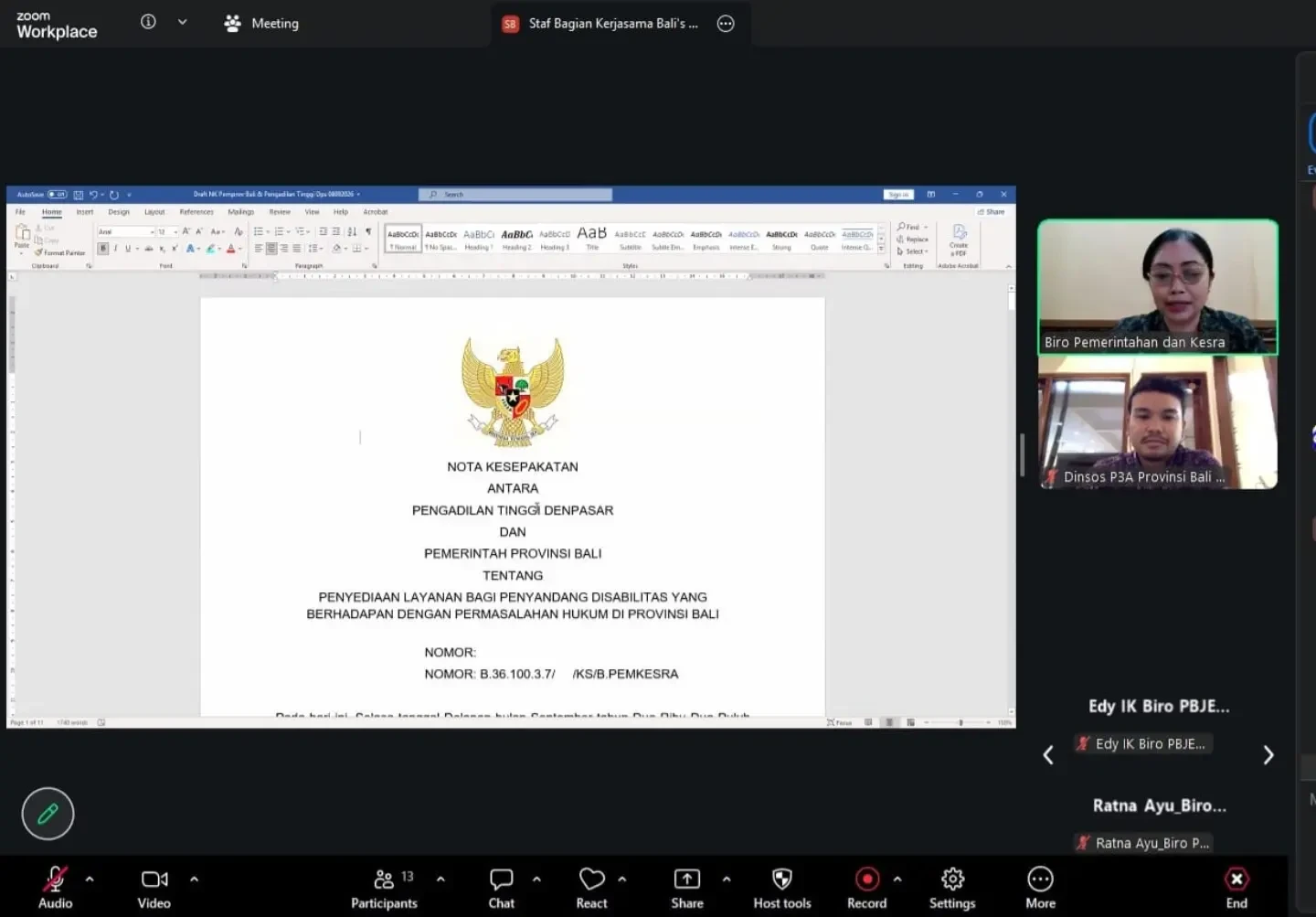The height and width of the screenshot is (917, 1316).
Task: Unmute microphone with the Audio button
Action: (x=55, y=888)
